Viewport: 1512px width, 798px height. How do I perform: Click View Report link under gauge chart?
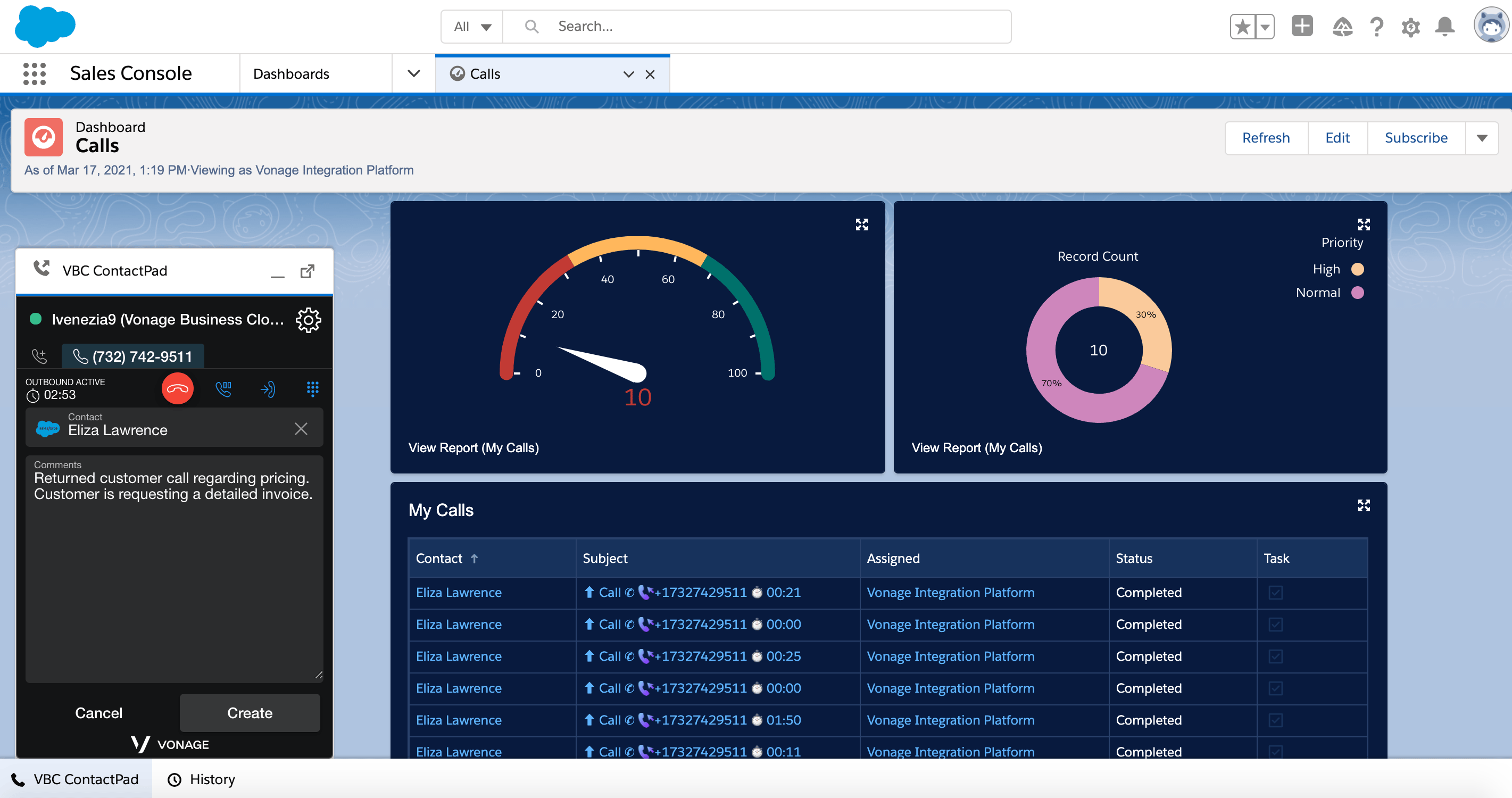pyautogui.click(x=473, y=446)
